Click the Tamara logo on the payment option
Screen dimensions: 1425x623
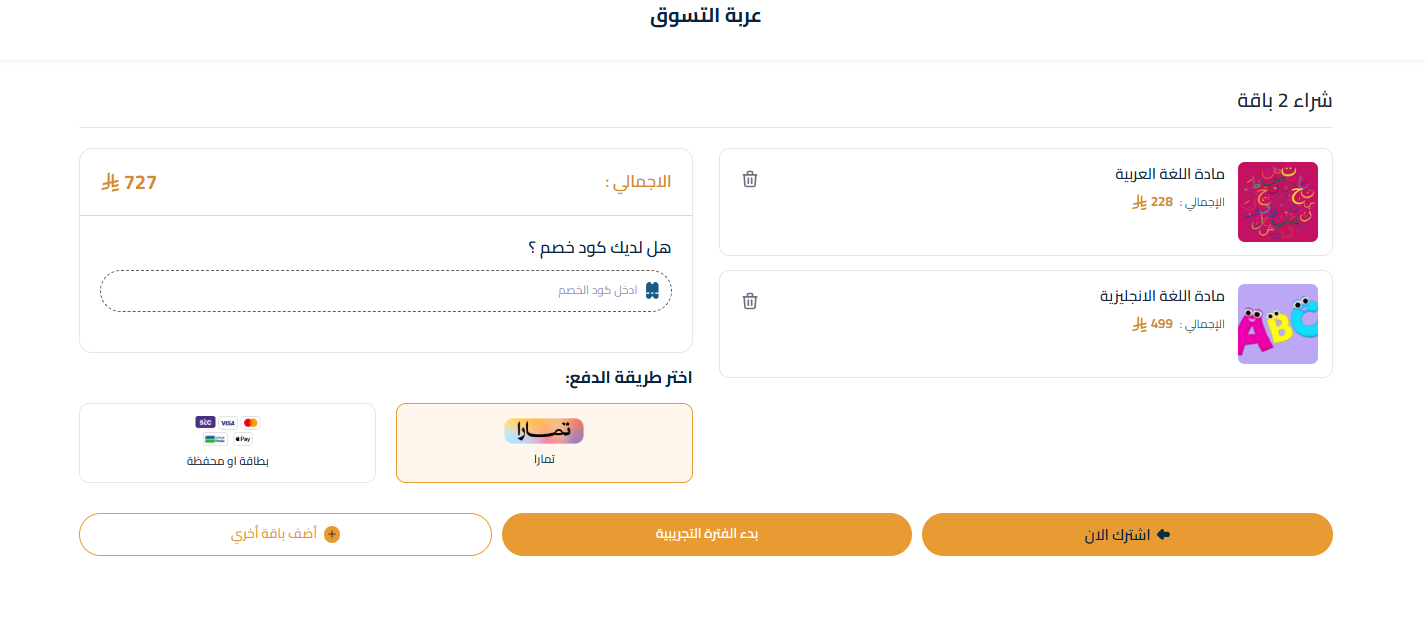pos(543,430)
